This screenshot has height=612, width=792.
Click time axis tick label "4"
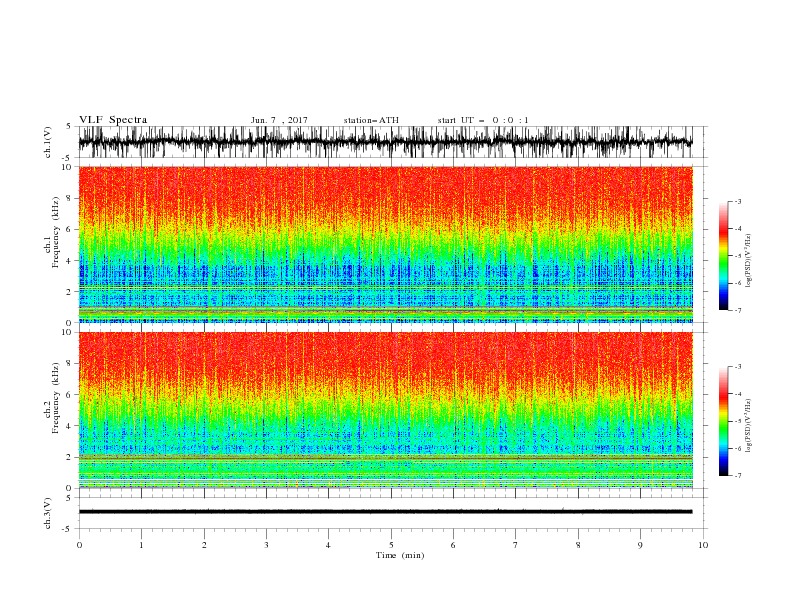[x=328, y=545]
